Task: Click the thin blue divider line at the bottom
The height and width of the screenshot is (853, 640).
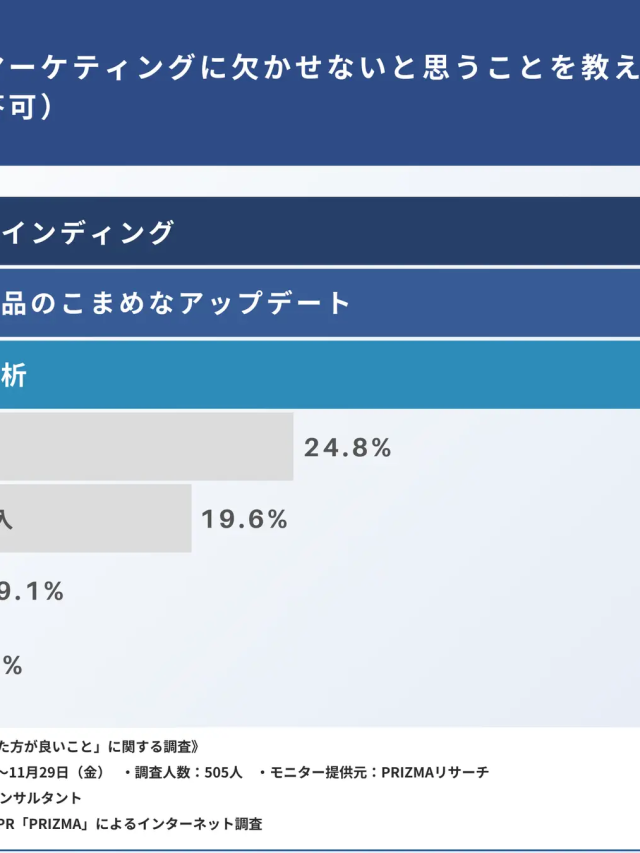Action: [x=320, y=849]
